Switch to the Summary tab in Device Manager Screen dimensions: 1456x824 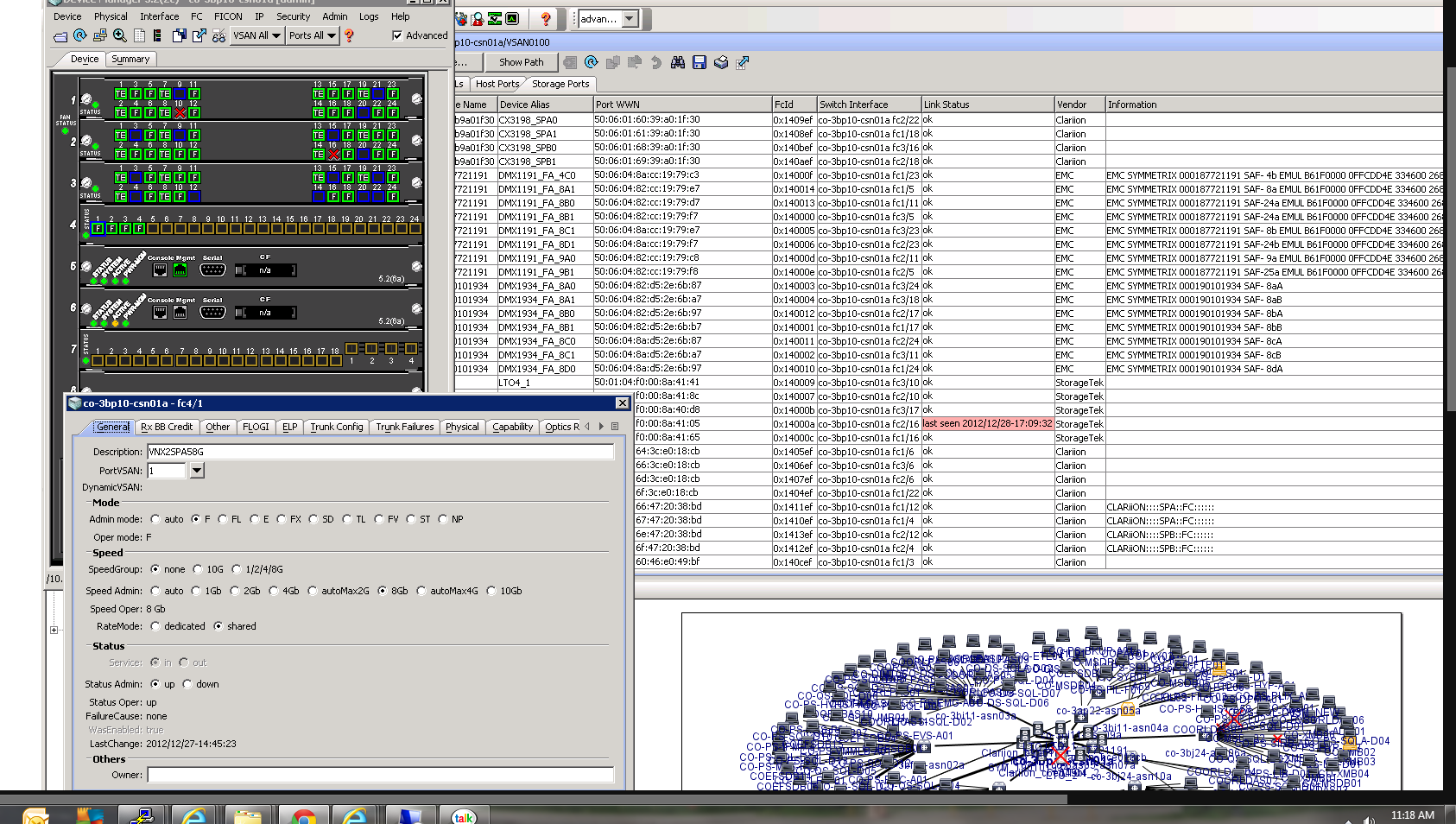[130, 59]
